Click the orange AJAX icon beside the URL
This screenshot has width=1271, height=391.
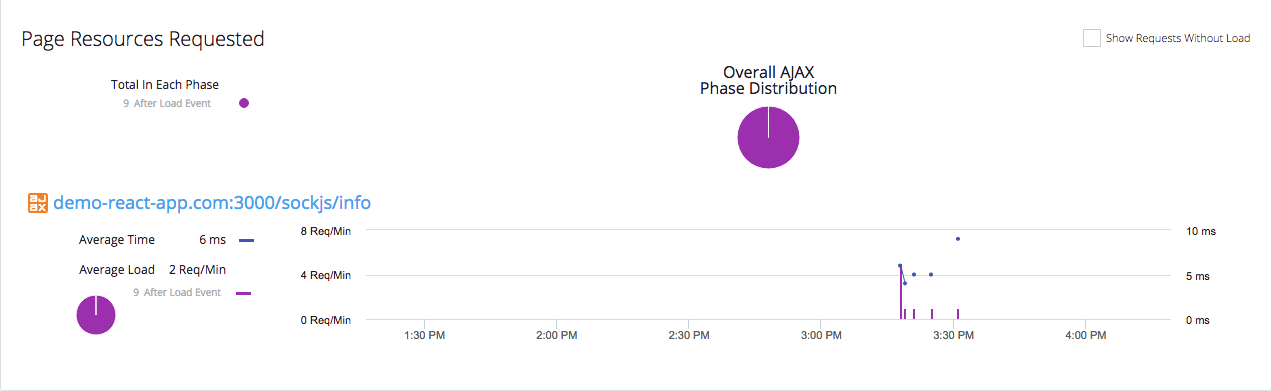click(x=37, y=203)
